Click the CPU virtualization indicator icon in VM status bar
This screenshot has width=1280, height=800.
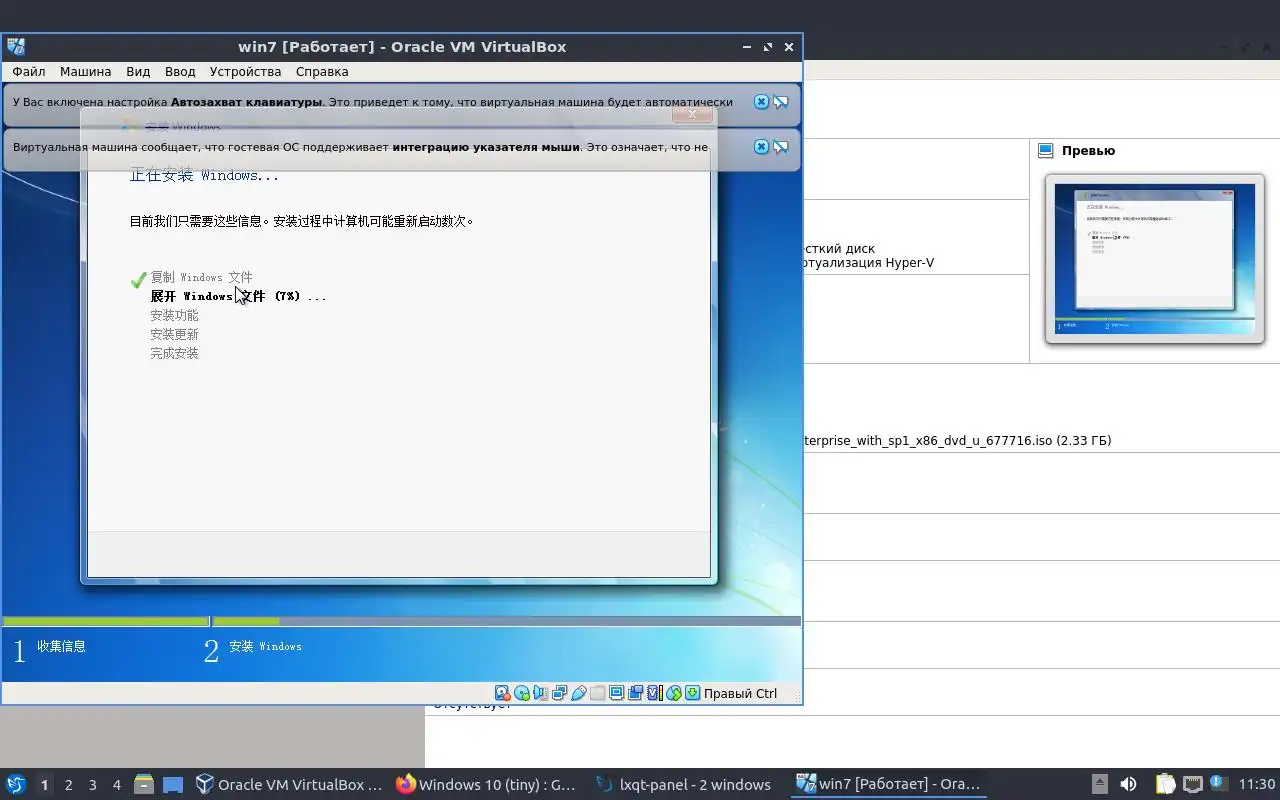coord(655,693)
